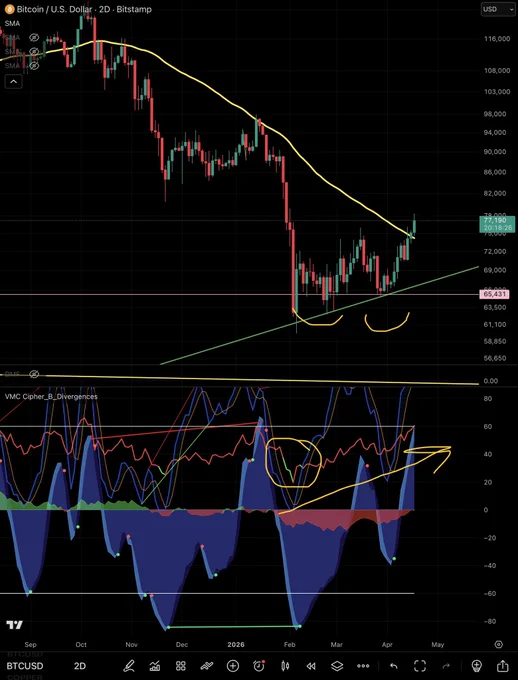
Task: Toggle the CMF indicator eye icon
Action: tap(34, 374)
